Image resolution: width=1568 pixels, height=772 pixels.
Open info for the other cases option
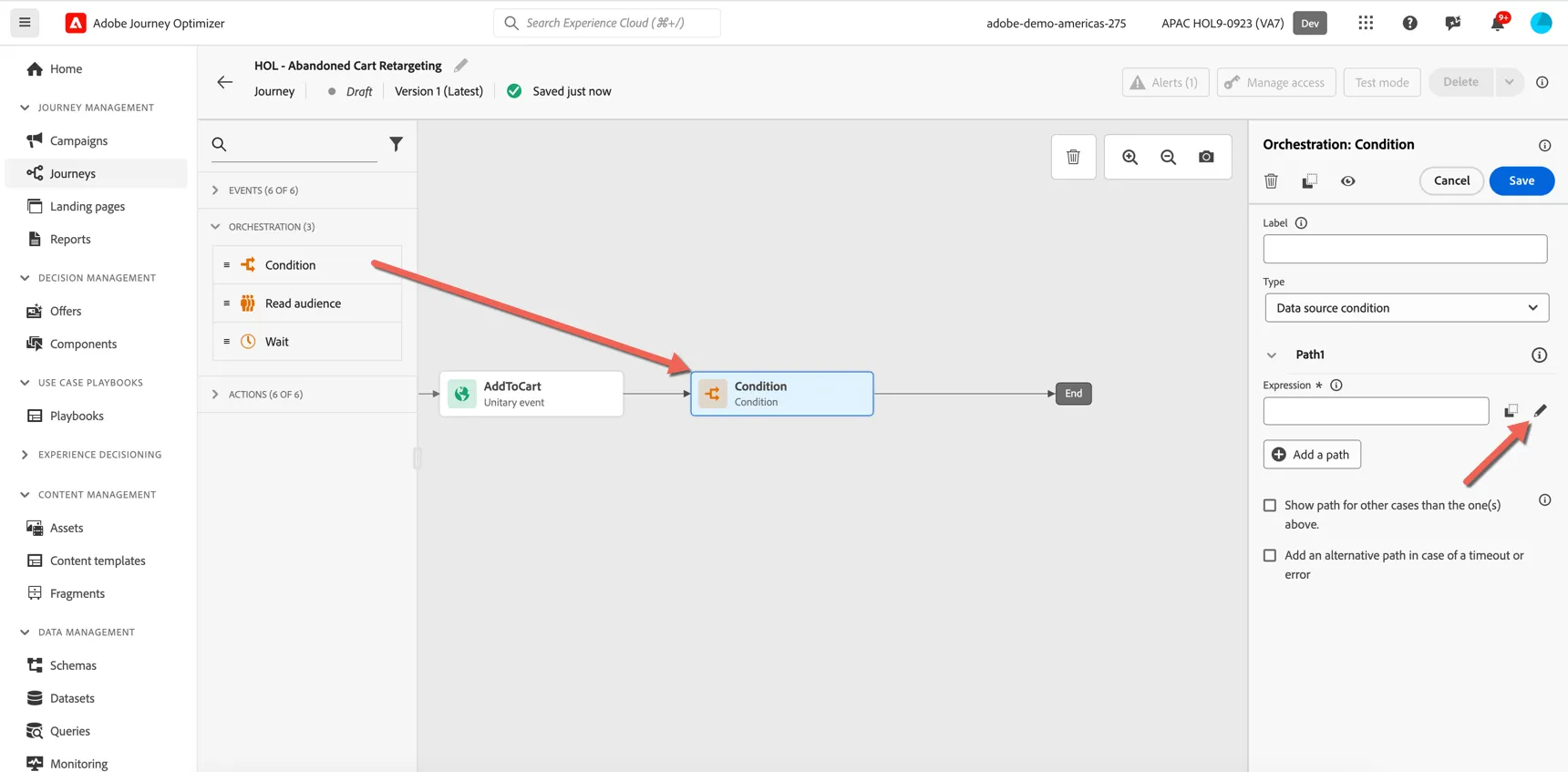point(1544,500)
